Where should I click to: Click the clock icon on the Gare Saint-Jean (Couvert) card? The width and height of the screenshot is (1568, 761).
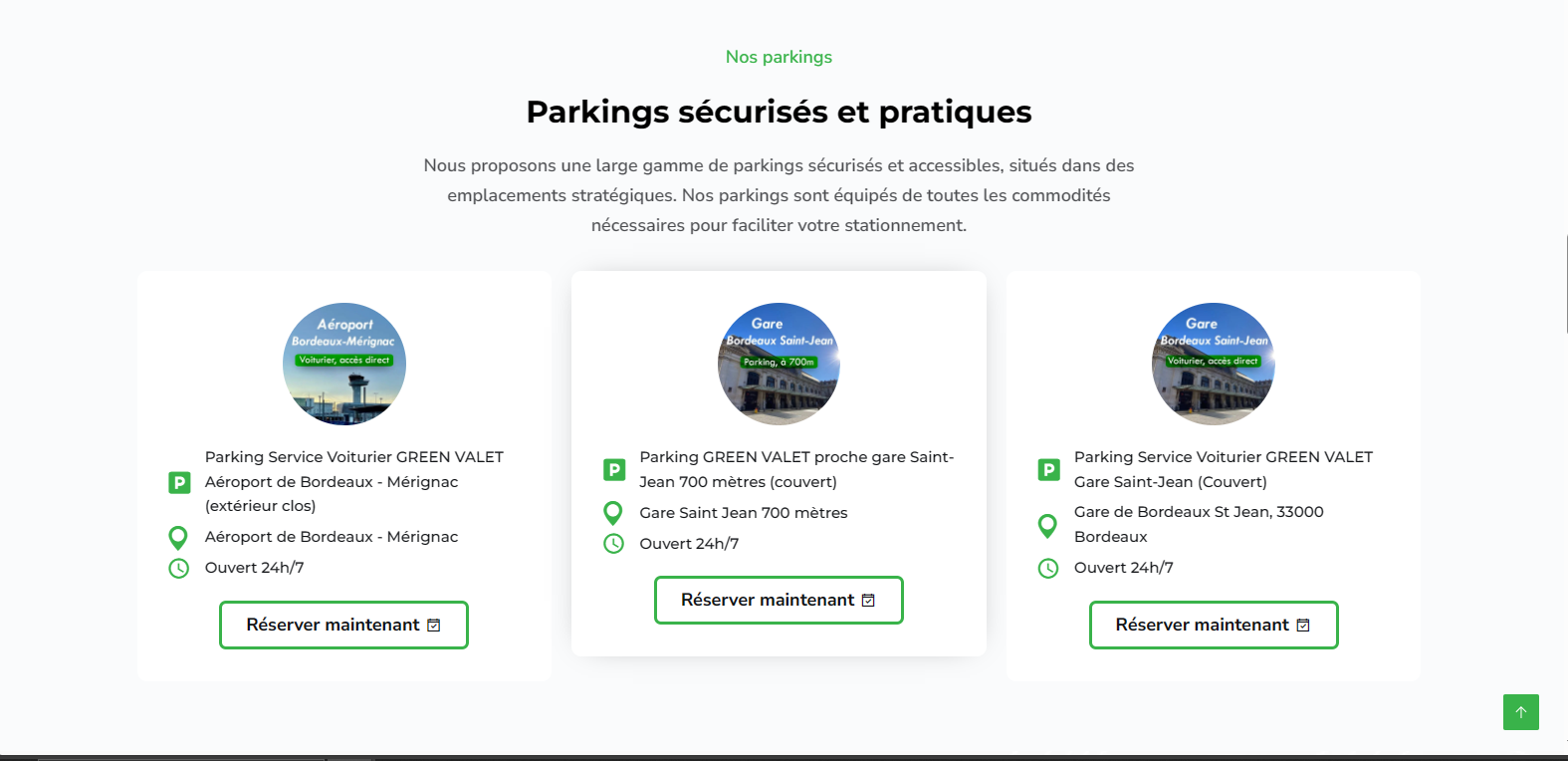coord(1048,569)
